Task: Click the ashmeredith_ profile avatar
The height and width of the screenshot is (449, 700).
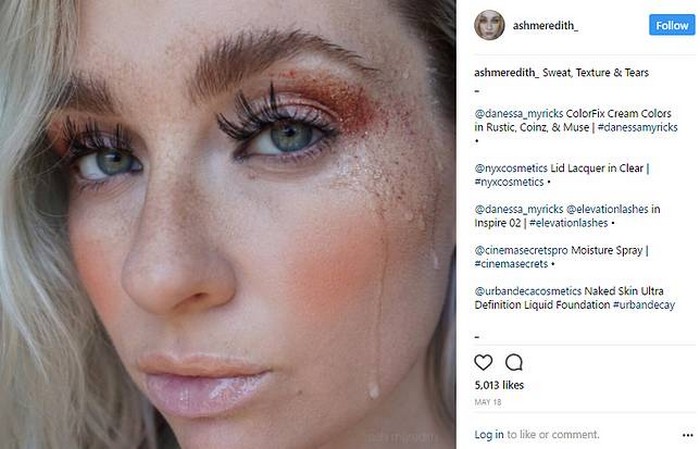Action: (x=489, y=25)
